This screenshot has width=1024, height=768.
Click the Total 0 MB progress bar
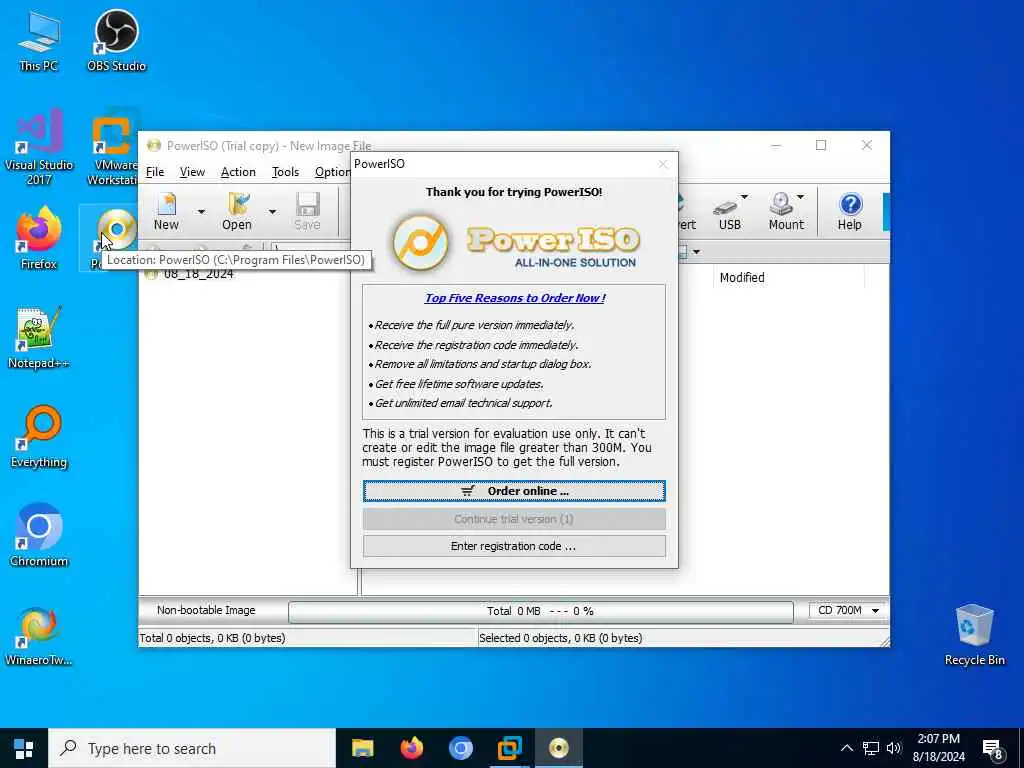pos(540,611)
